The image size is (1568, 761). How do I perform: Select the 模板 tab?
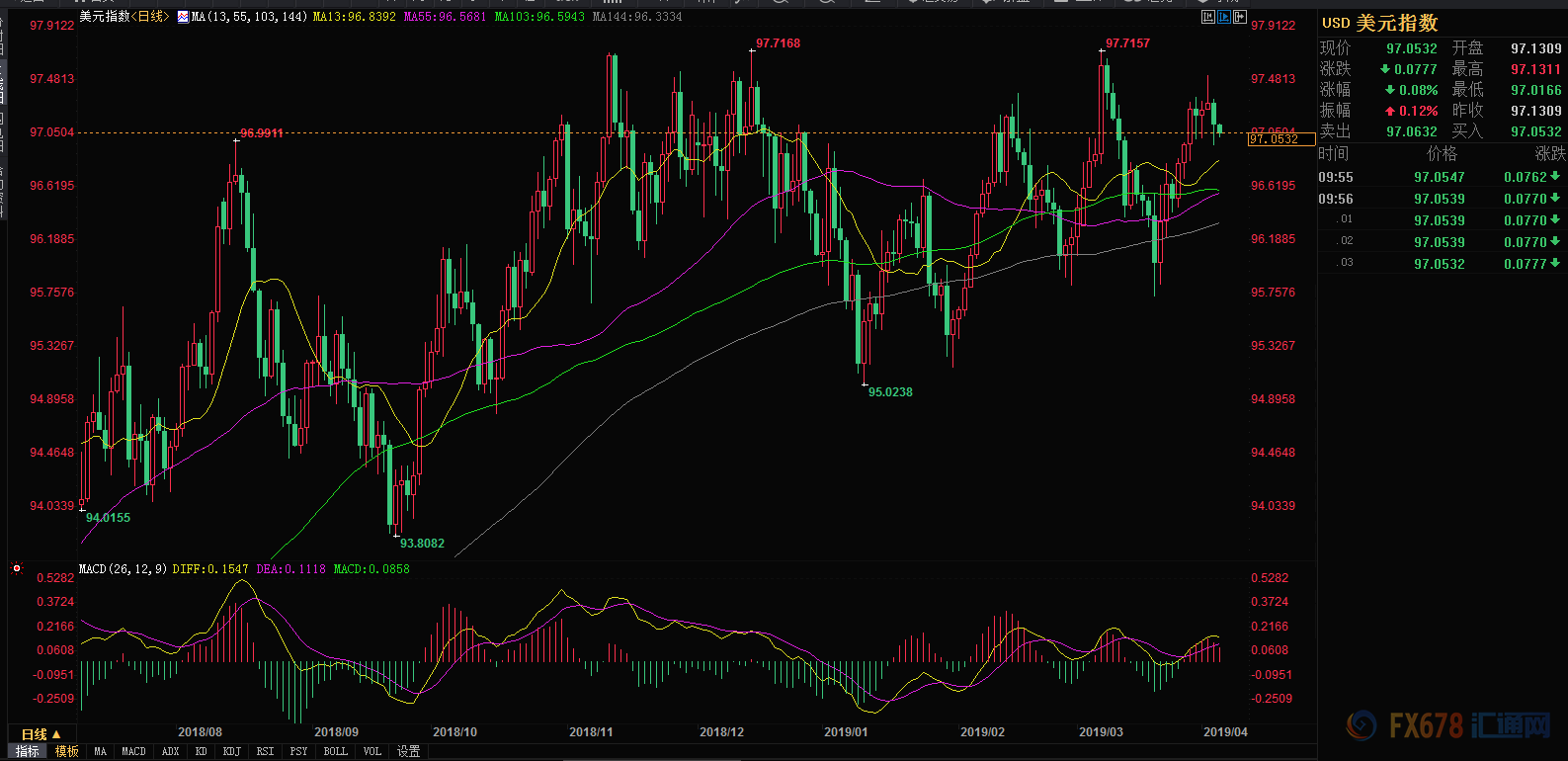pos(67,751)
